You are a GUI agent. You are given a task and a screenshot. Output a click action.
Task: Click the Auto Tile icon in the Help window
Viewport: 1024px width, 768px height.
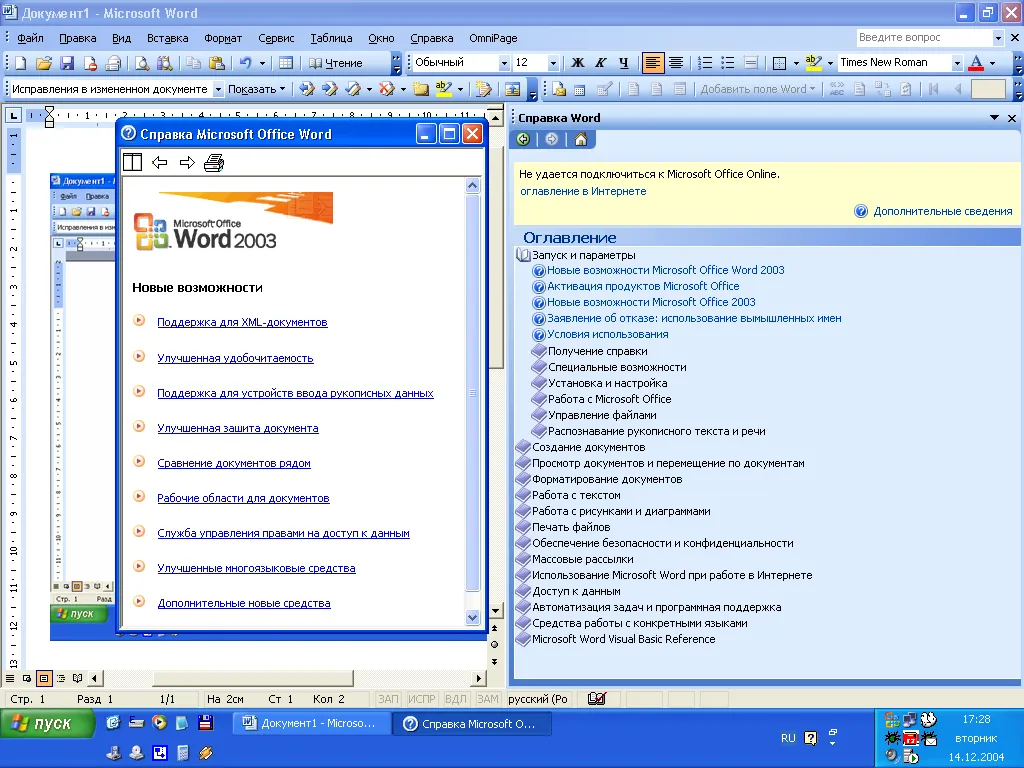pyautogui.click(x=132, y=163)
